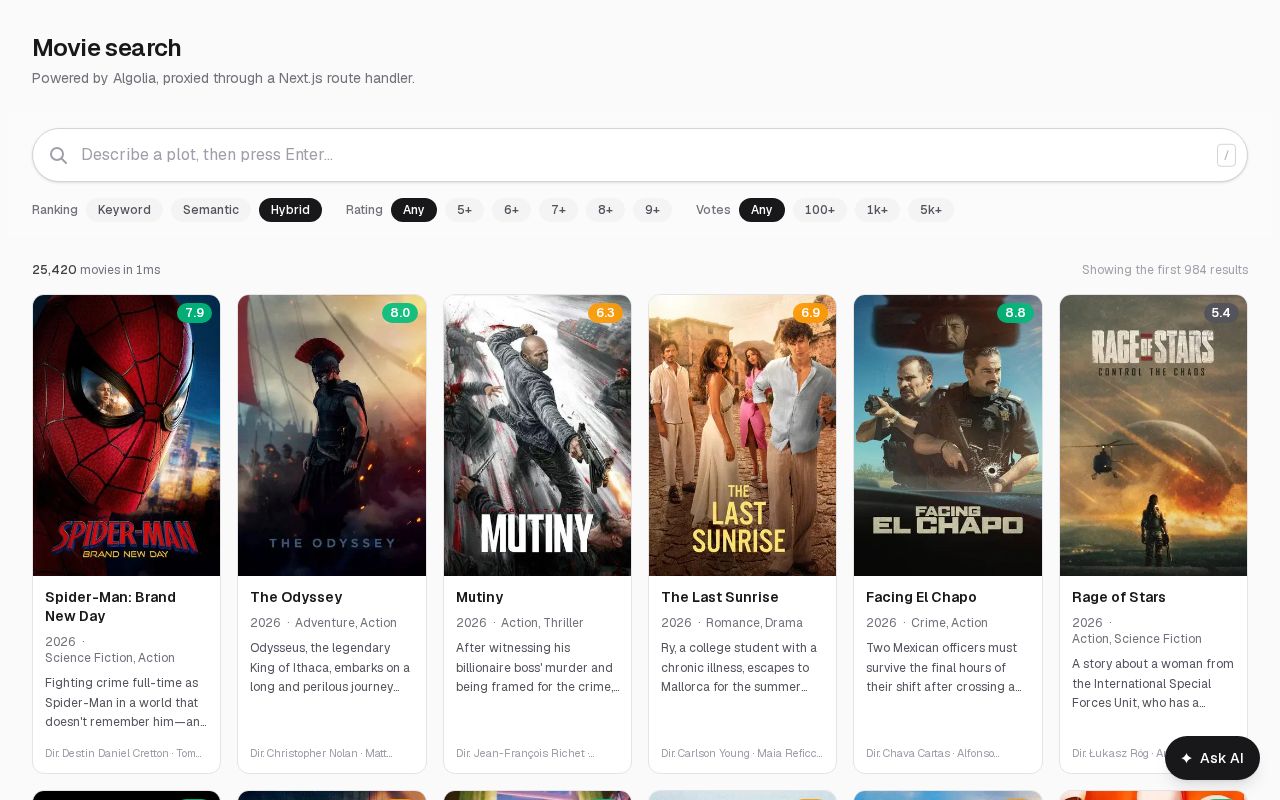Viewport: 1280px width, 800px height.
Task: Click the Mutiny title text
Action: click(x=480, y=597)
